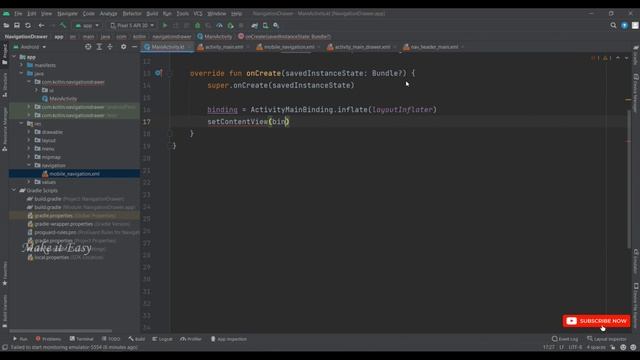Expand the layout folder
640x360 pixels.
[x=29, y=140]
